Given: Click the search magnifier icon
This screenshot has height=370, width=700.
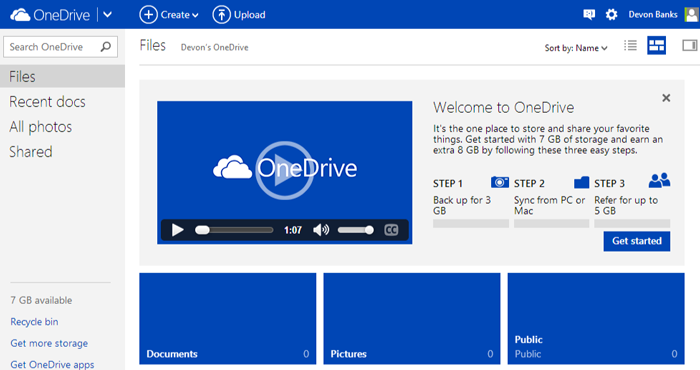Looking at the screenshot, I should [x=106, y=46].
